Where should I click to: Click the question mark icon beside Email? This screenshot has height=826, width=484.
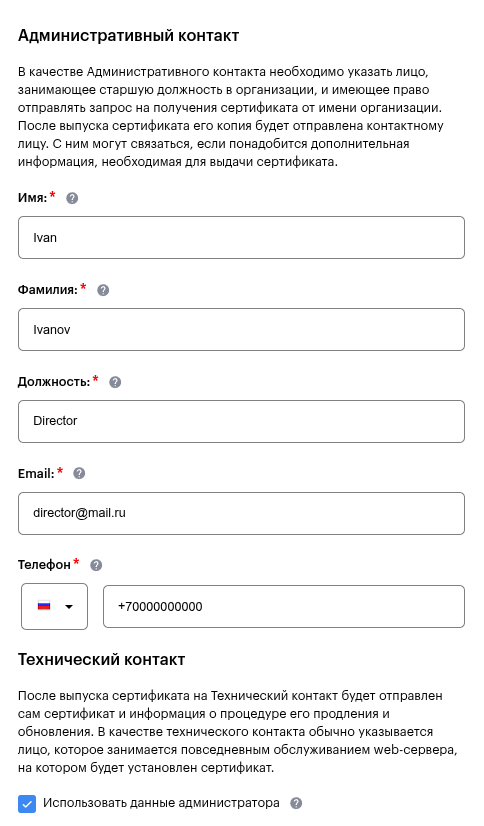click(x=79, y=474)
